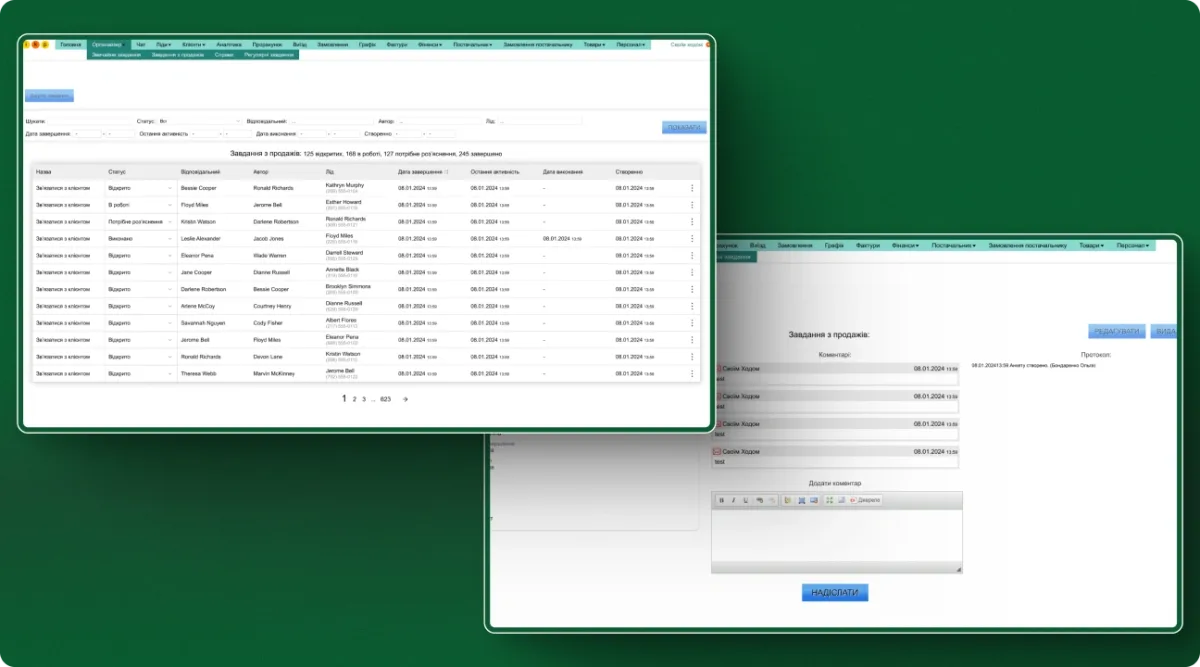Open status dropdown in Bessie Cooper's row
Screen dimensions: 1200x667
[x=140, y=188]
